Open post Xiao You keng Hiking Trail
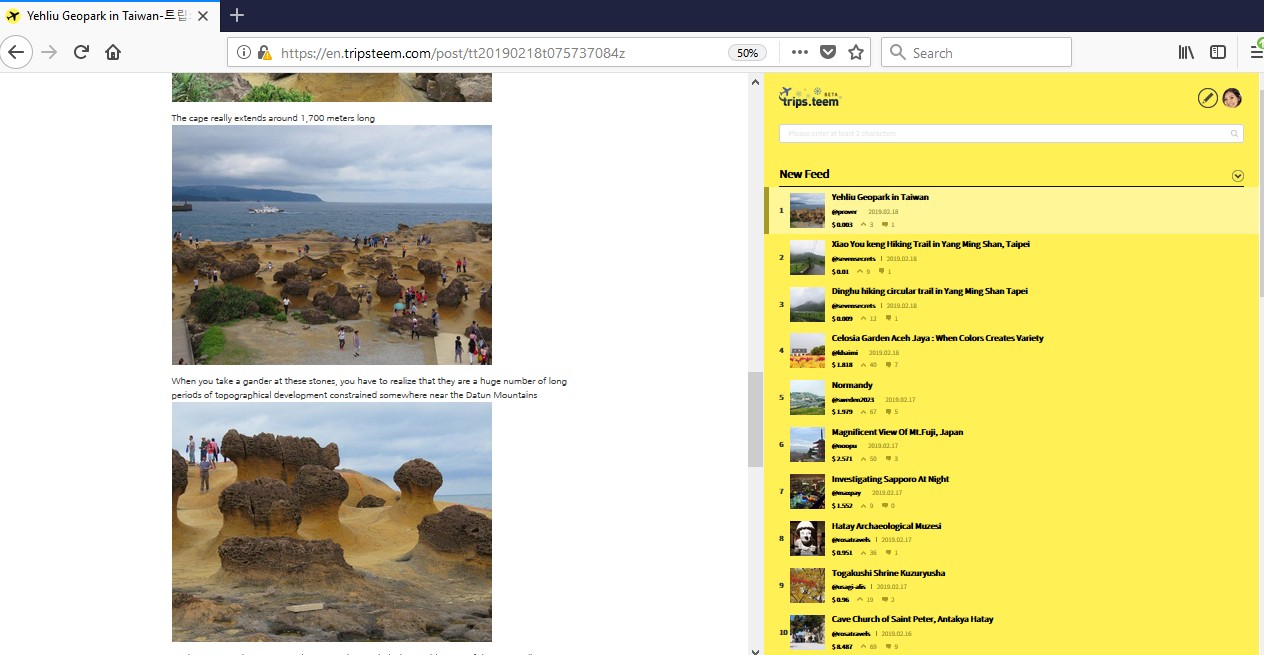The height and width of the screenshot is (655, 1264). 931,244
